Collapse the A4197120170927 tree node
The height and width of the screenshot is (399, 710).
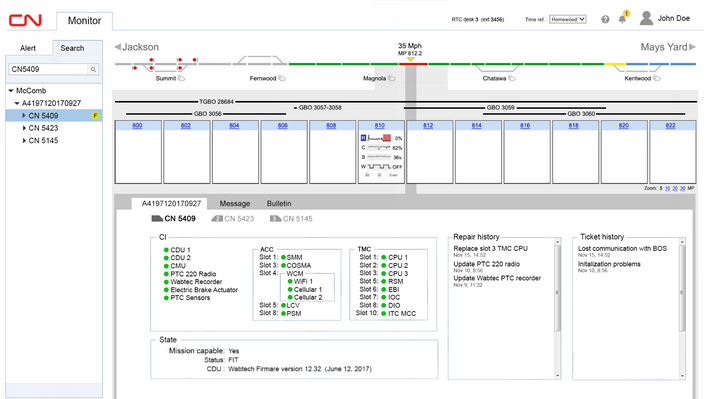click(x=17, y=103)
